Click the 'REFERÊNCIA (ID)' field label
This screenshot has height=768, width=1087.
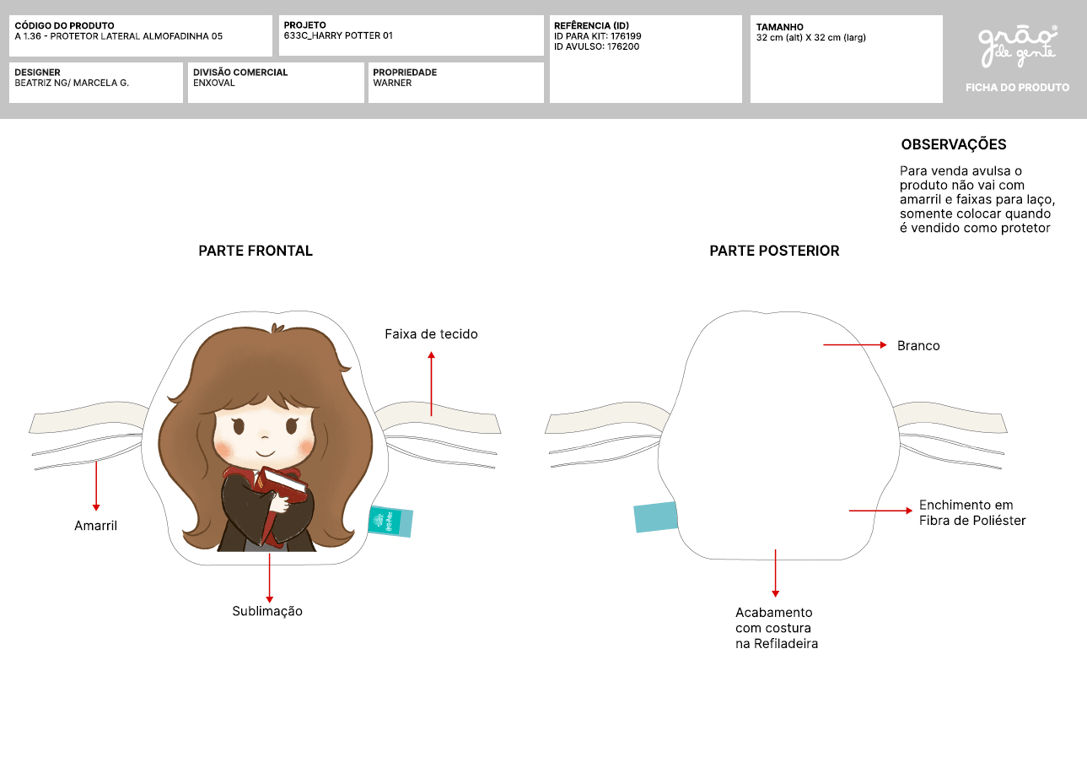pos(591,26)
